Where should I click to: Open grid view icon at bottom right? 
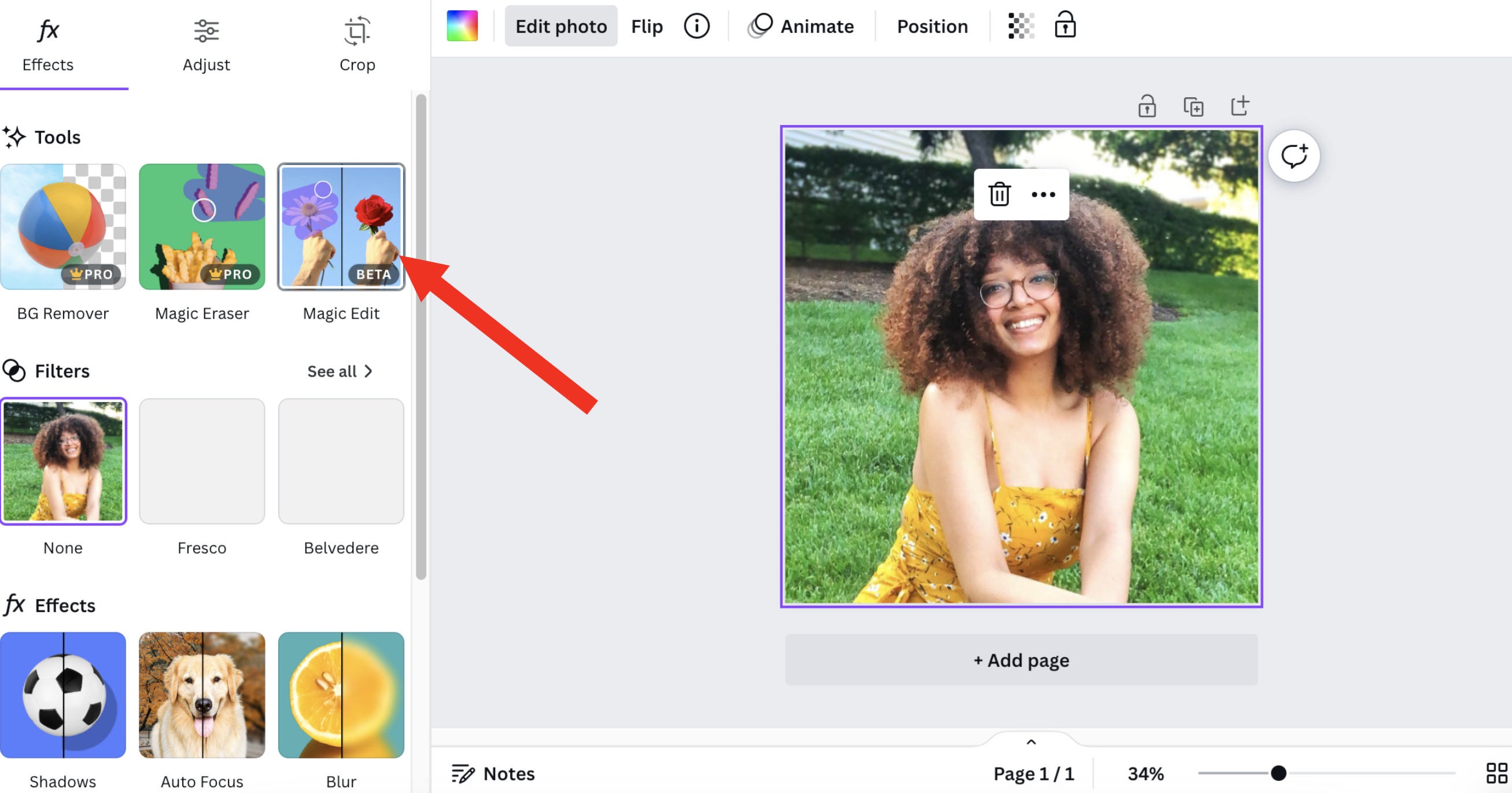1496,773
